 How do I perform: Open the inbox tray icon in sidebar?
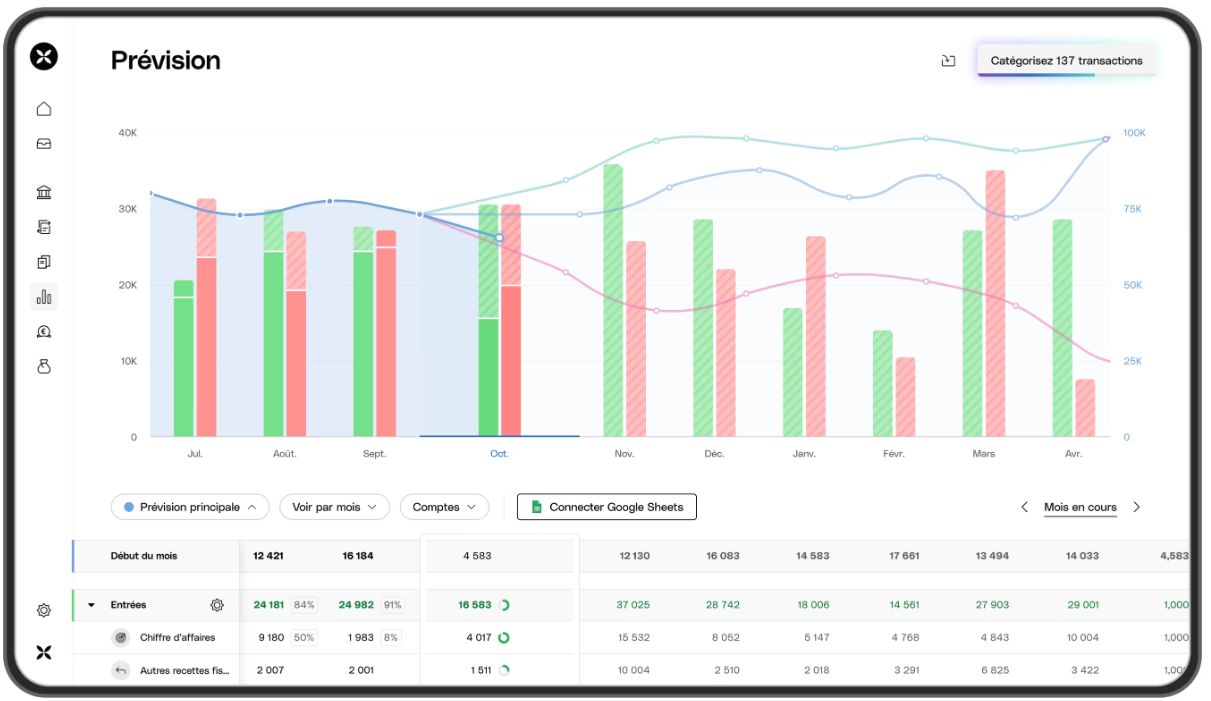click(44, 144)
